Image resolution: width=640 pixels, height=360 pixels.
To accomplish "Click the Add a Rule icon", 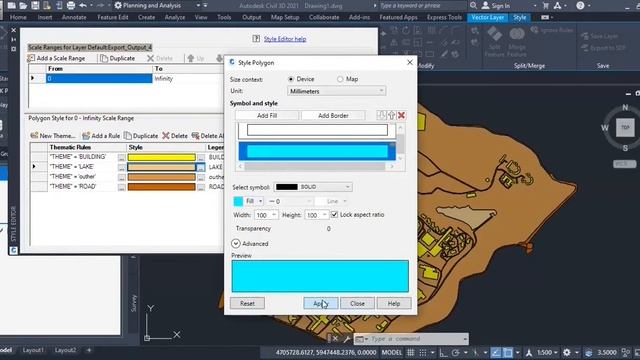I will click(x=86, y=136).
